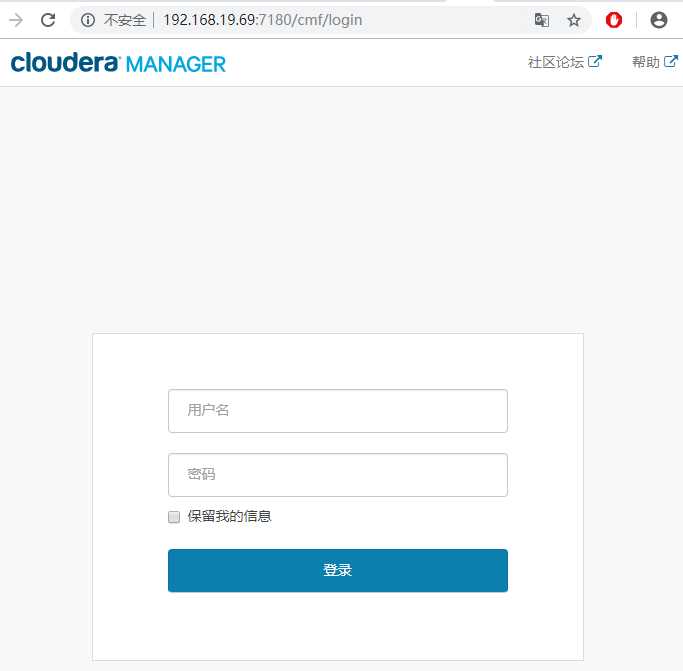The height and width of the screenshot is (671, 683).
Task: Bookmark this page with the star icon
Action: [574, 20]
